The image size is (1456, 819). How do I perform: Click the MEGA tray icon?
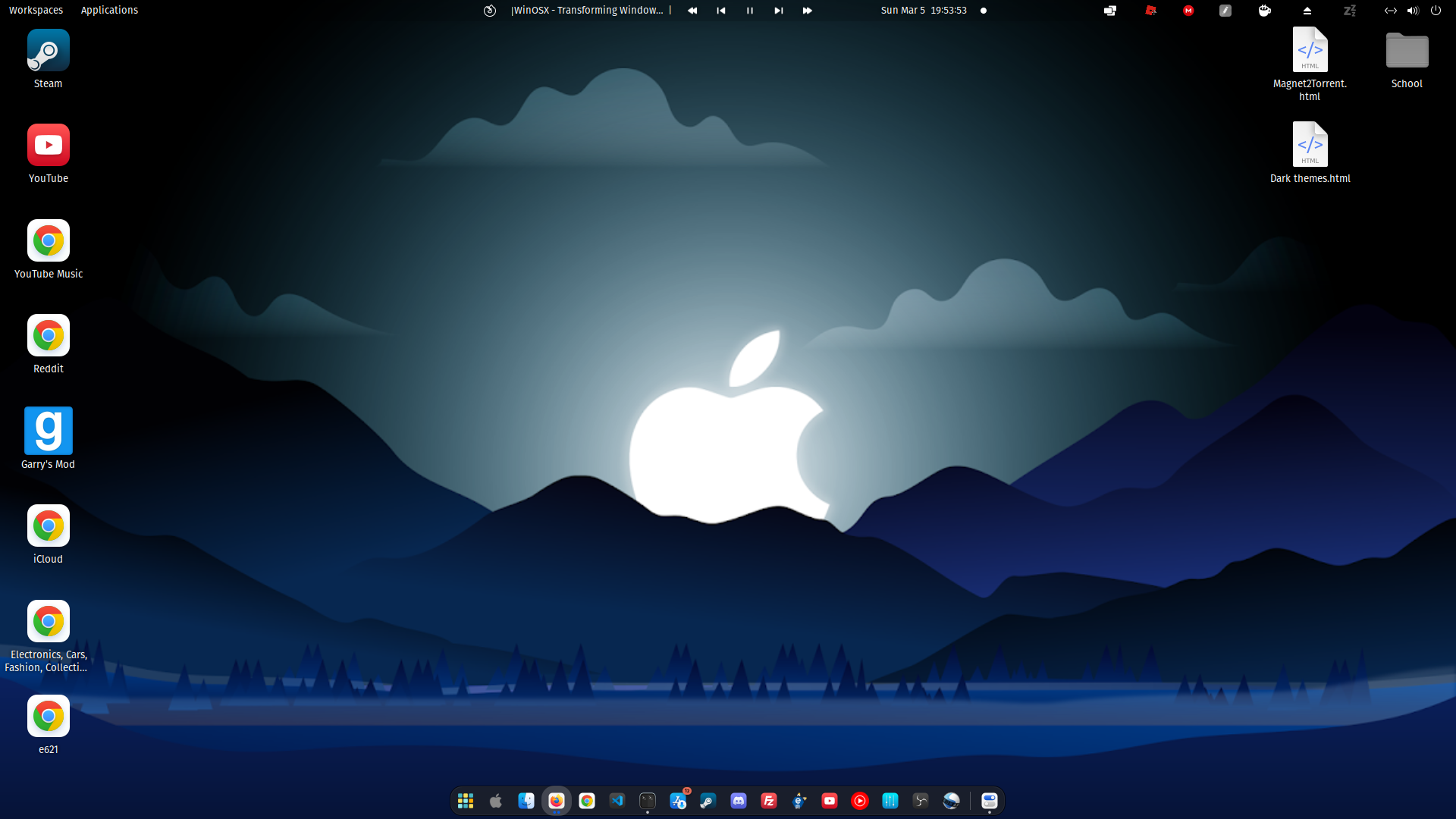[x=1188, y=11]
